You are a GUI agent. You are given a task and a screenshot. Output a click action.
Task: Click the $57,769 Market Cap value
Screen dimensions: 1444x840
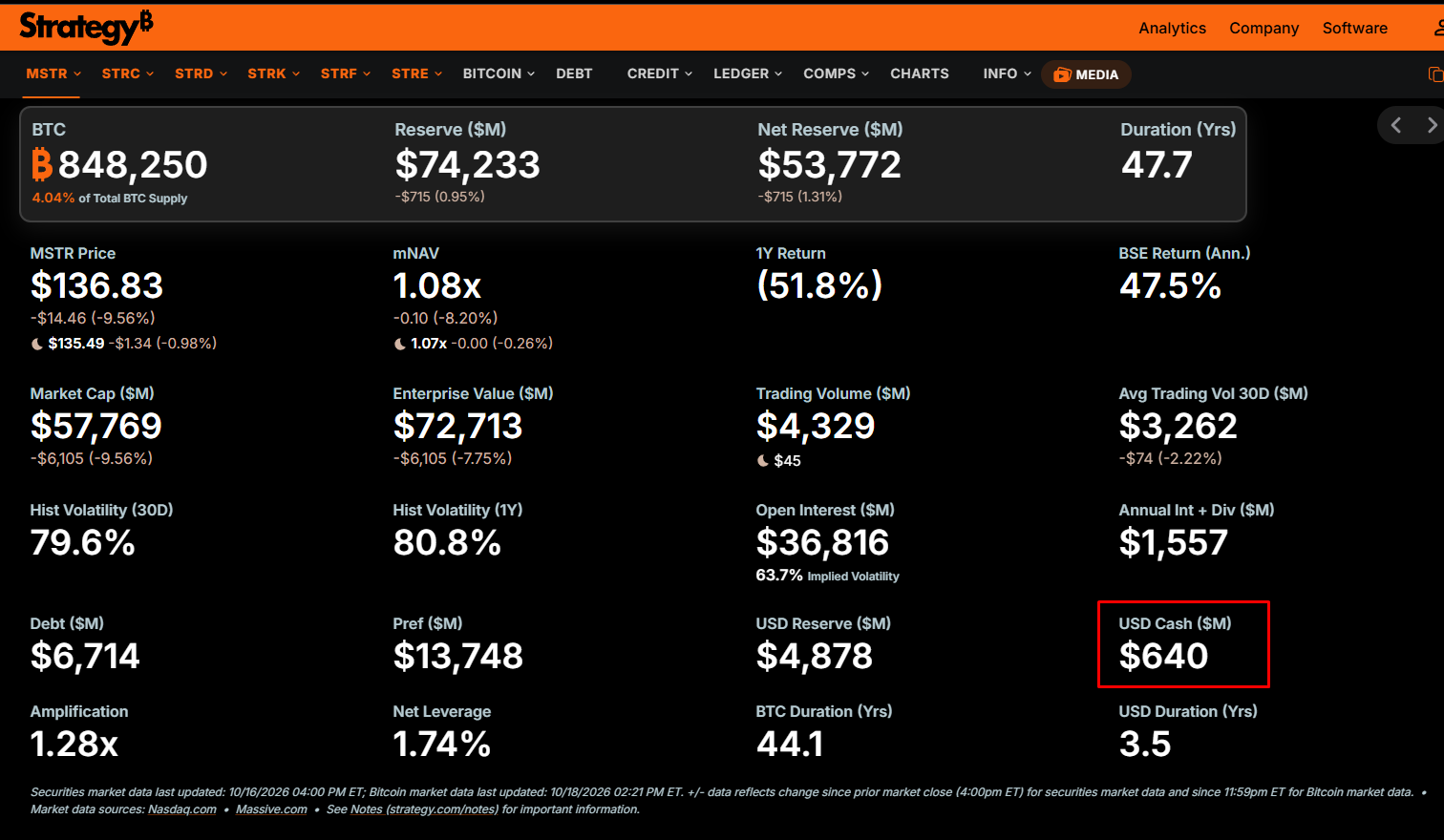click(96, 426)
